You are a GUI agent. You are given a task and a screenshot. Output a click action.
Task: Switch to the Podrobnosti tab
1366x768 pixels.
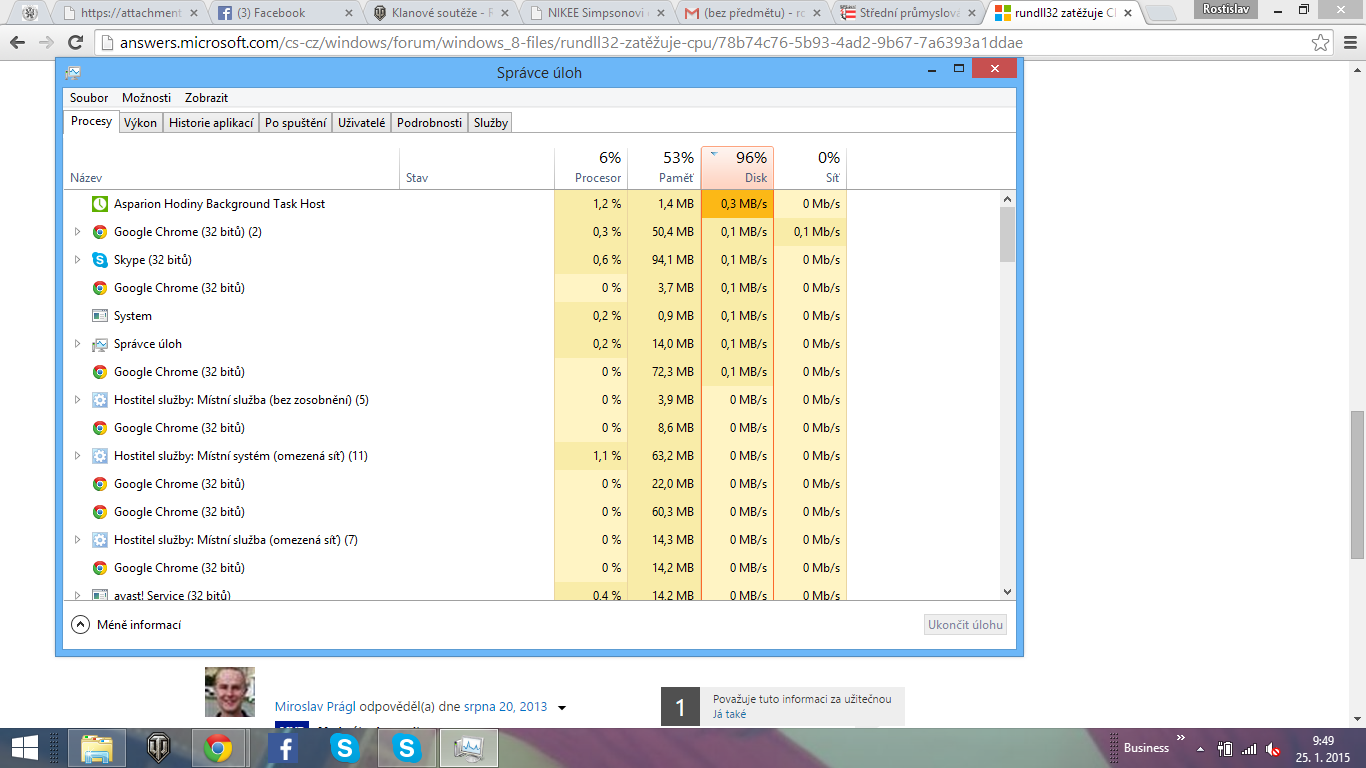429,123
